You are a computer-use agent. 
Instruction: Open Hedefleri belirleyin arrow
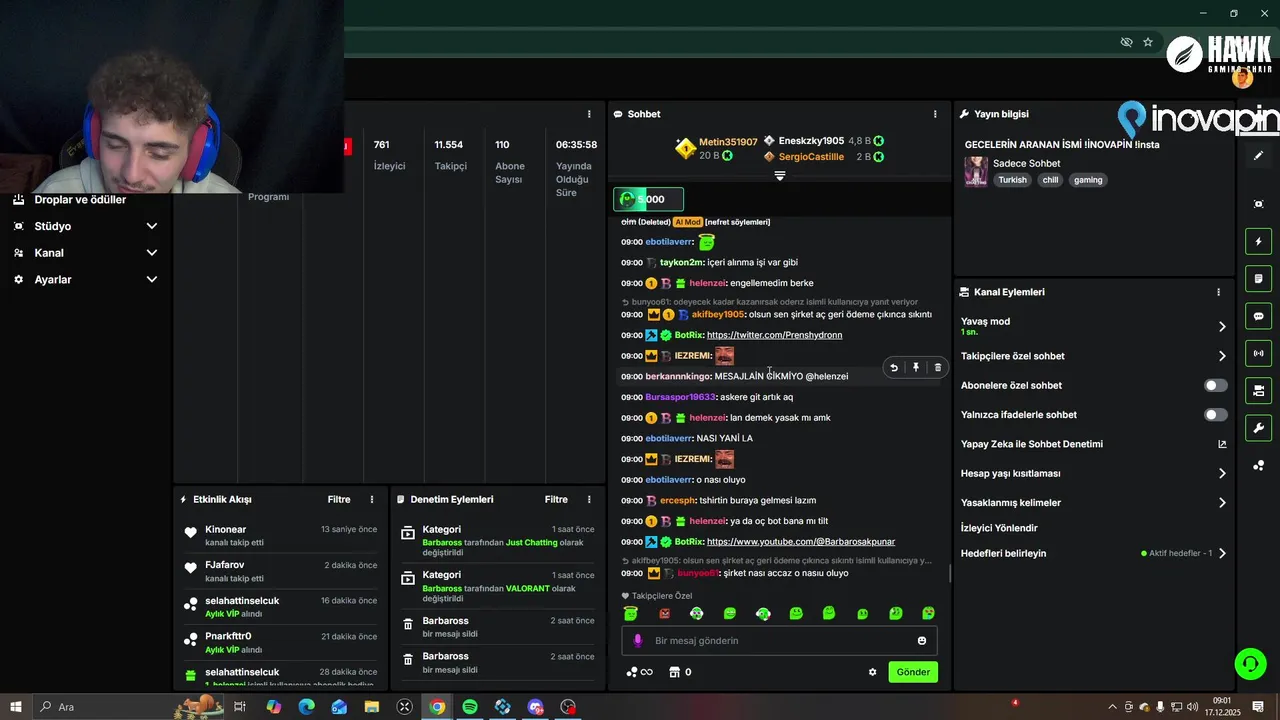1222,553
